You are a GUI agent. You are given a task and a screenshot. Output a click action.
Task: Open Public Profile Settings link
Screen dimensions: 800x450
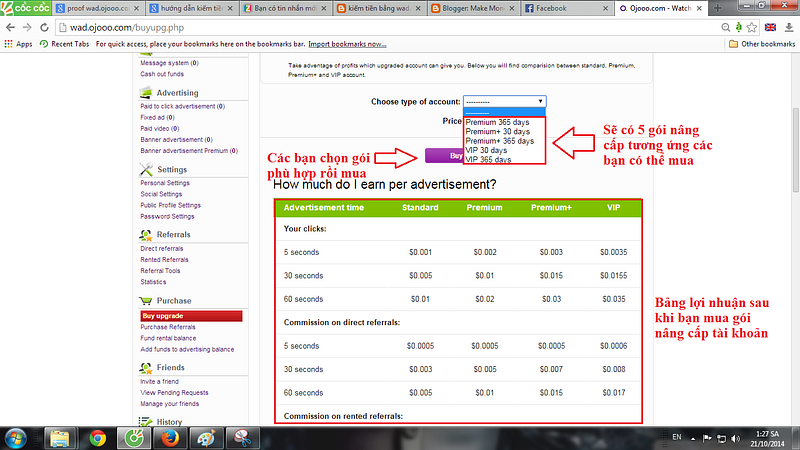point(170,206)
